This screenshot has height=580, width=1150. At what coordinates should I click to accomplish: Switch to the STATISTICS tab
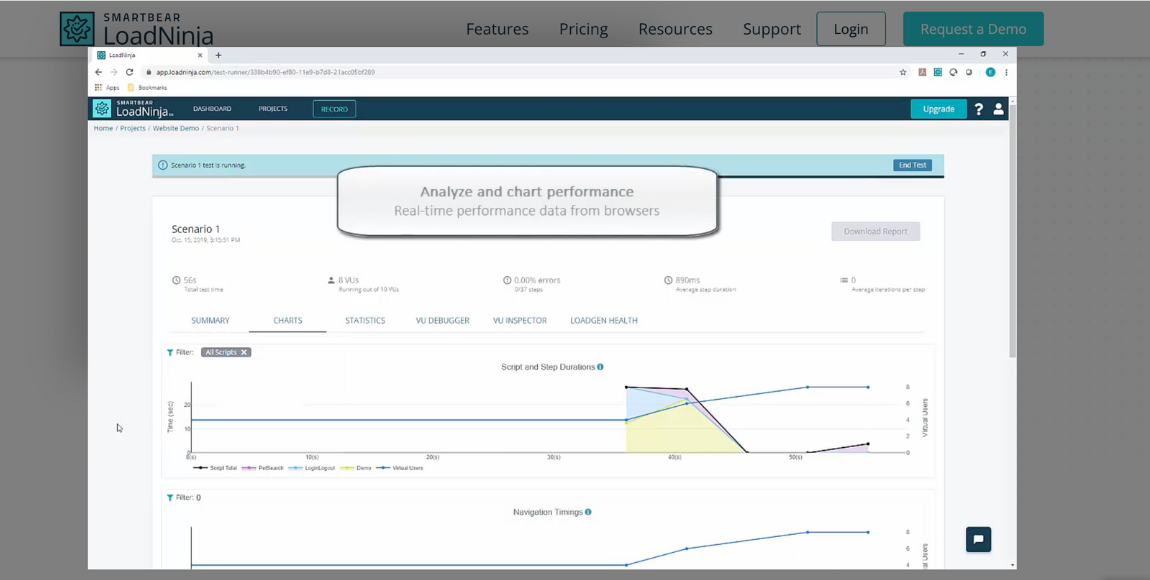(x=365, y=320)
